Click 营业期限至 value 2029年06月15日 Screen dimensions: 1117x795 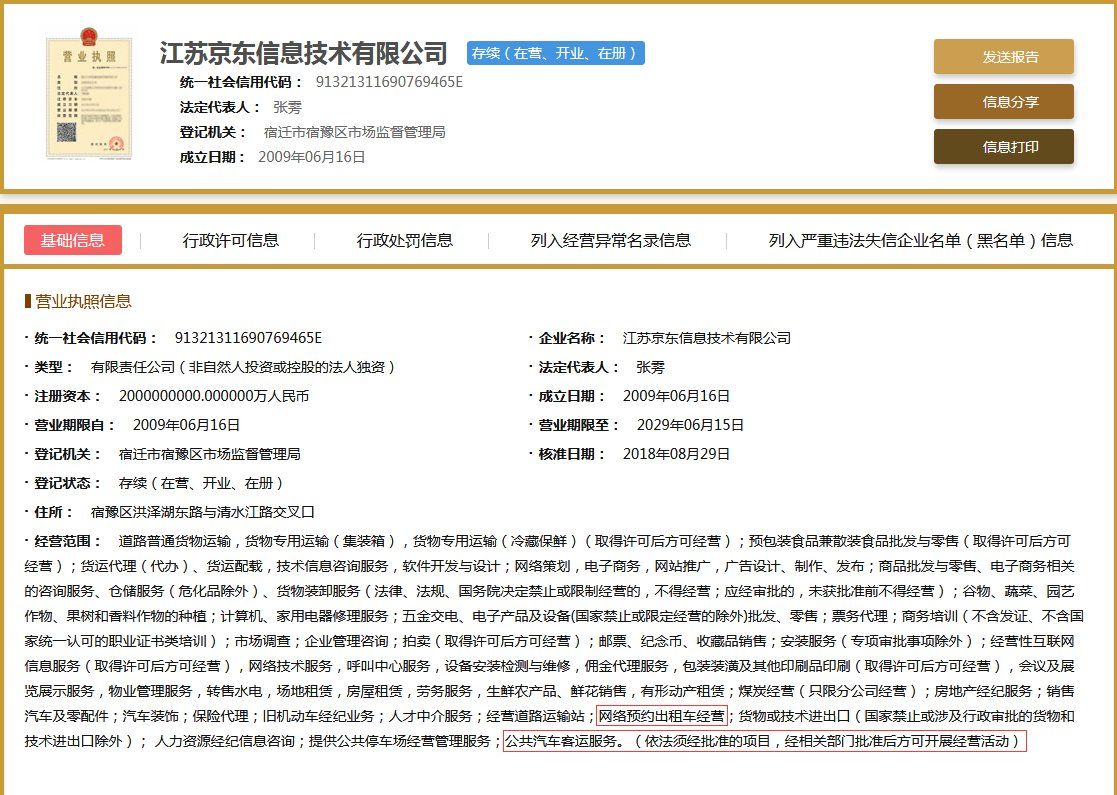click(690, 425)
